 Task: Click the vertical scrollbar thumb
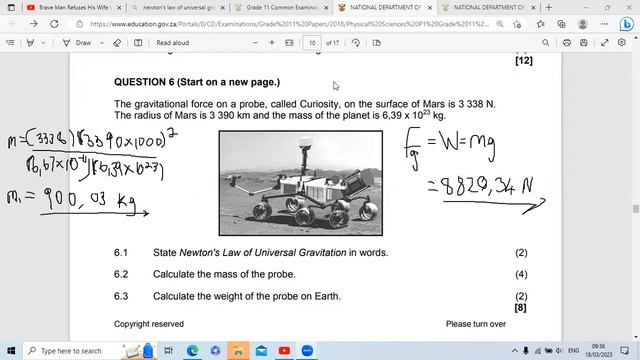point(636,209)
